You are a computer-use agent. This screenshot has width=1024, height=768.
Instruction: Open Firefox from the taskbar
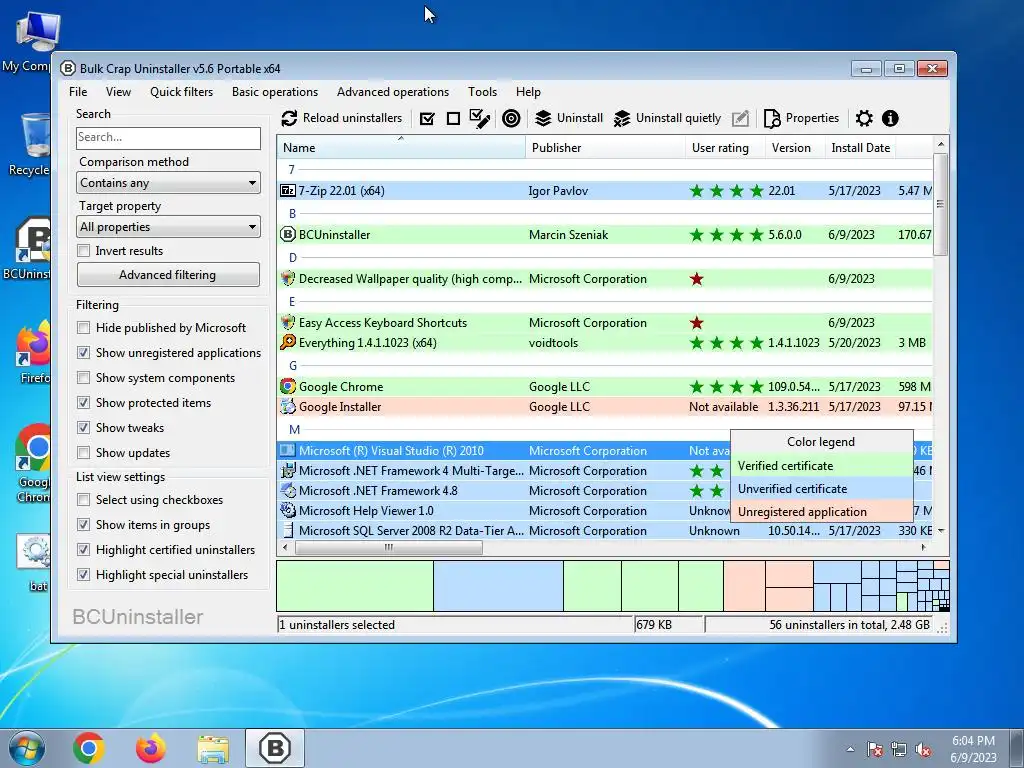pos(151,748)
